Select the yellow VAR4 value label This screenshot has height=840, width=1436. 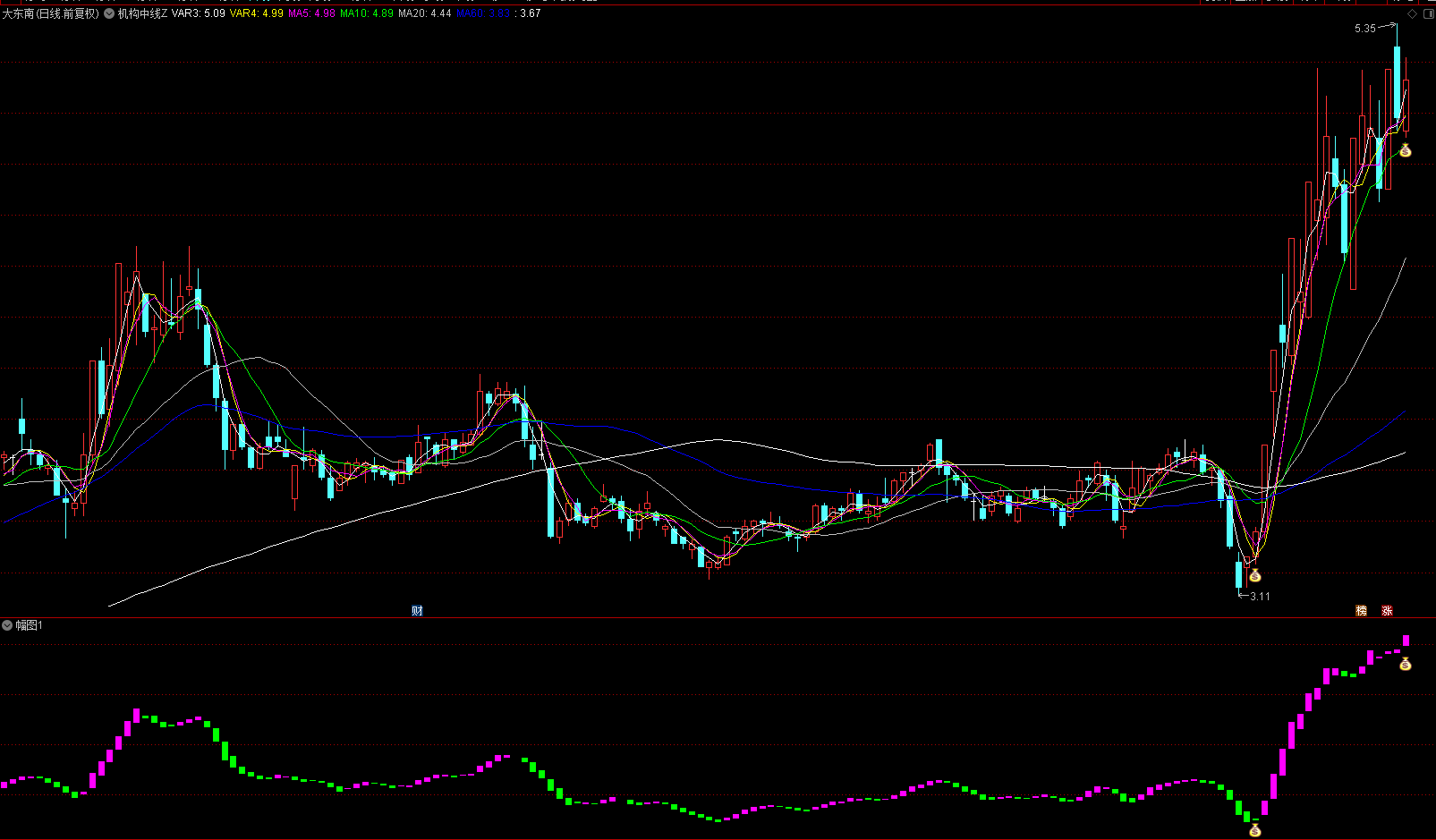coord(256,14)
